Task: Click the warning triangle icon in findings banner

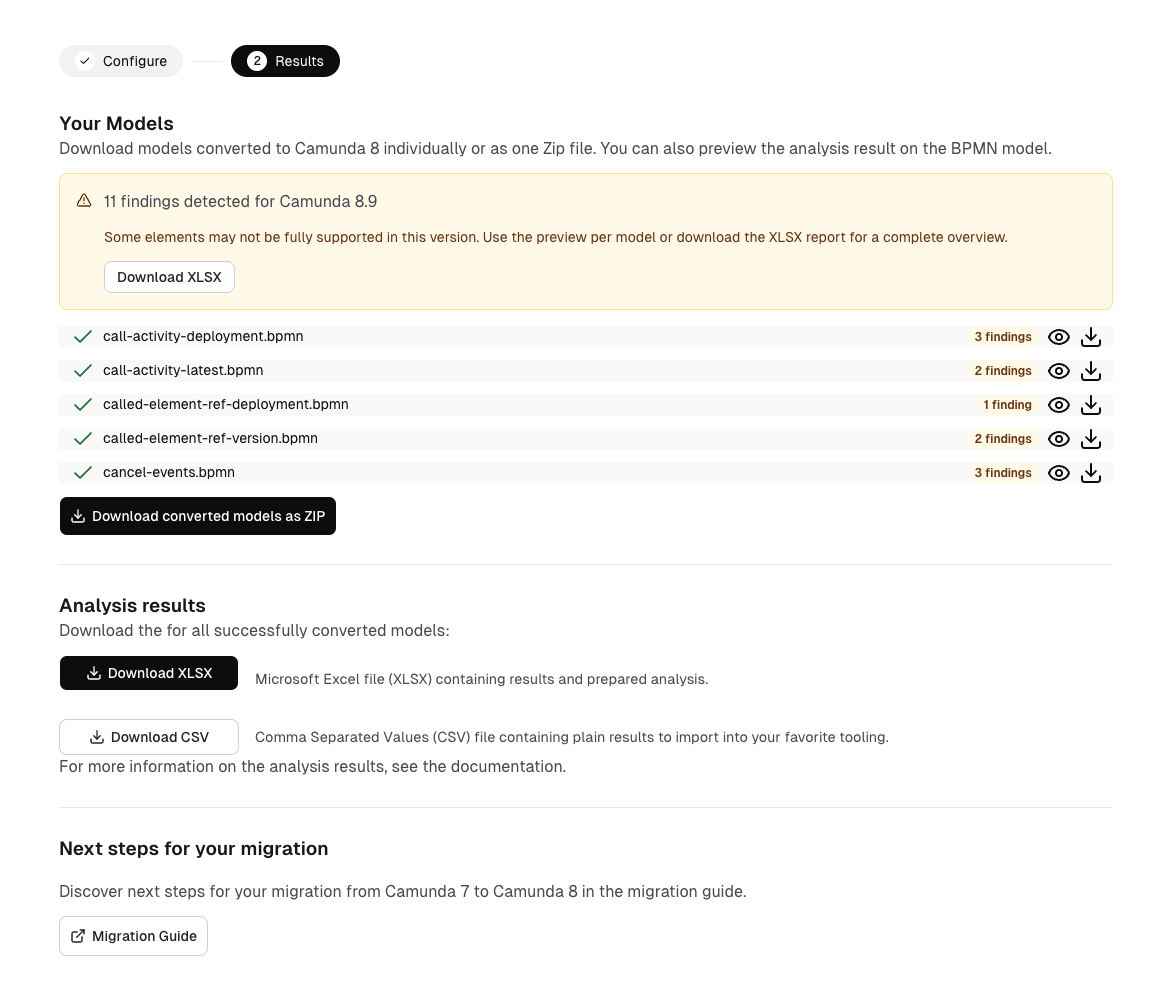Action: pos(84,200)
